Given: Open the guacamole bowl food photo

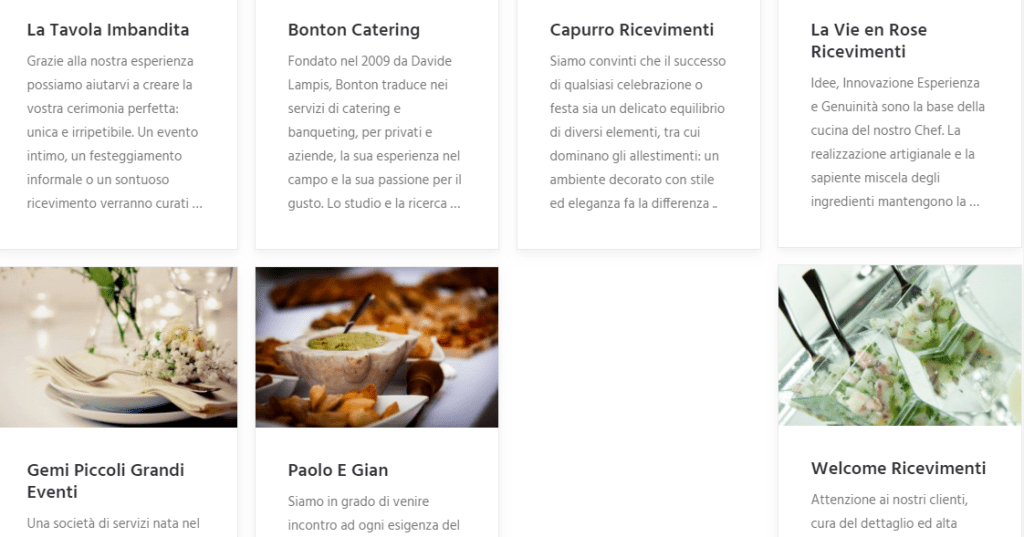Looking at the screenshot, I should coord(377,347).
